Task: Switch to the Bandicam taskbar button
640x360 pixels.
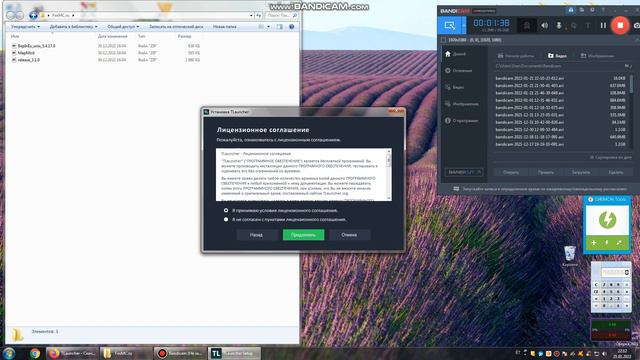Action: click(180, 353)
